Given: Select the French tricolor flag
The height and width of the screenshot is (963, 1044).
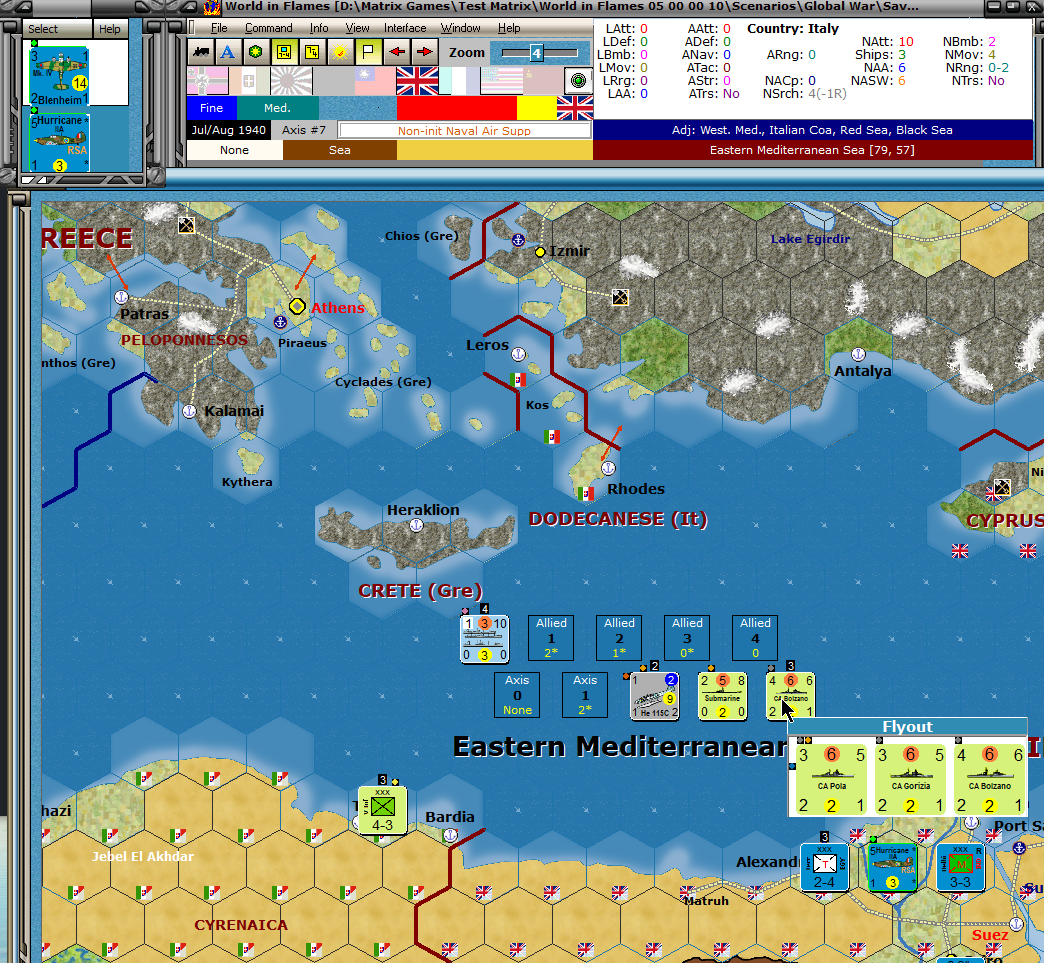Looking at the screenshot, I should pos(459,81).
